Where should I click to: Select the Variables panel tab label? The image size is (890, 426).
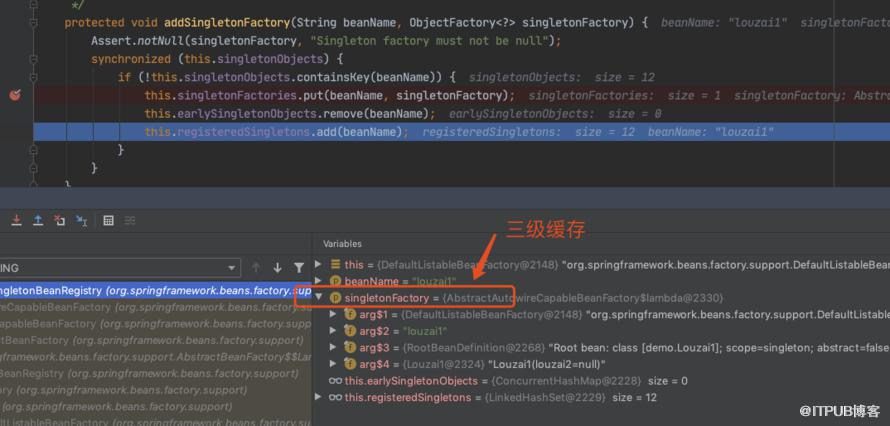click(x=342, y=244)
